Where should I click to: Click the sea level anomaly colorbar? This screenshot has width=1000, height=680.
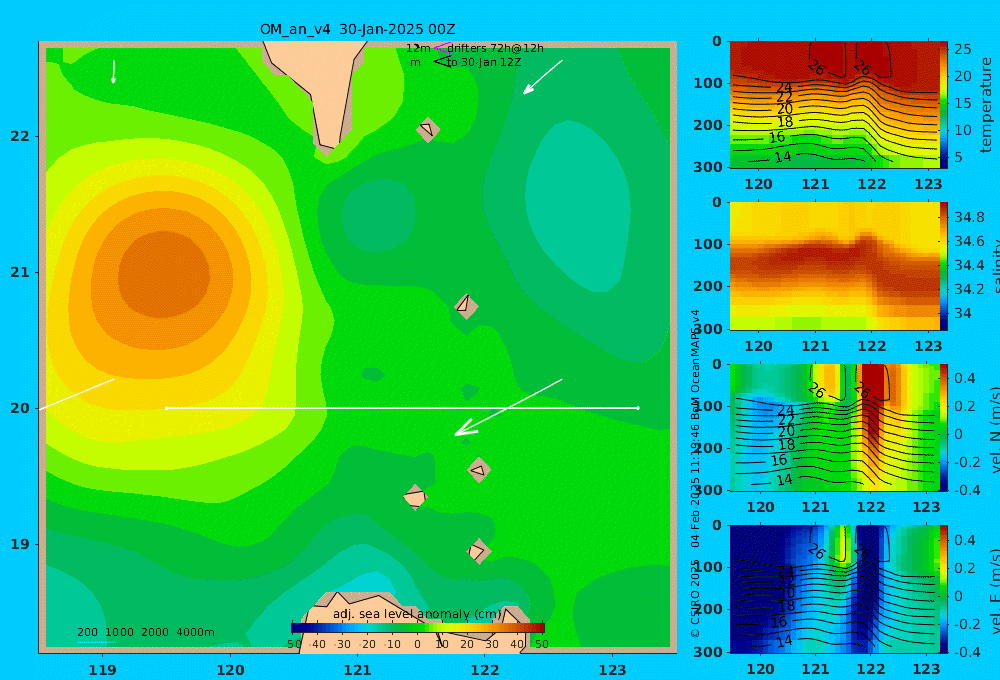pos(418,628)
